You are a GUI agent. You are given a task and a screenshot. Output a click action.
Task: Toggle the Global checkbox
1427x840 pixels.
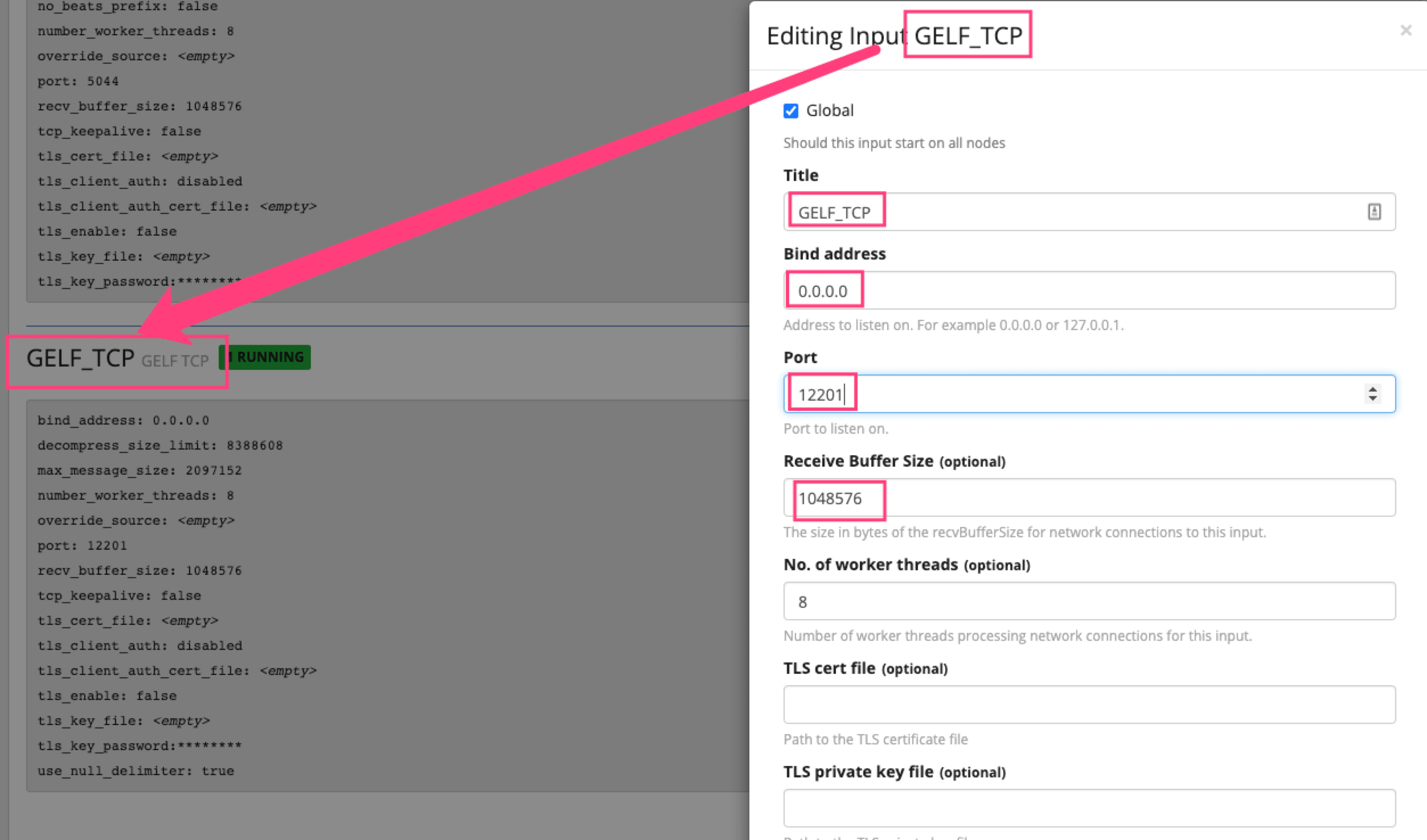point(790,110)
